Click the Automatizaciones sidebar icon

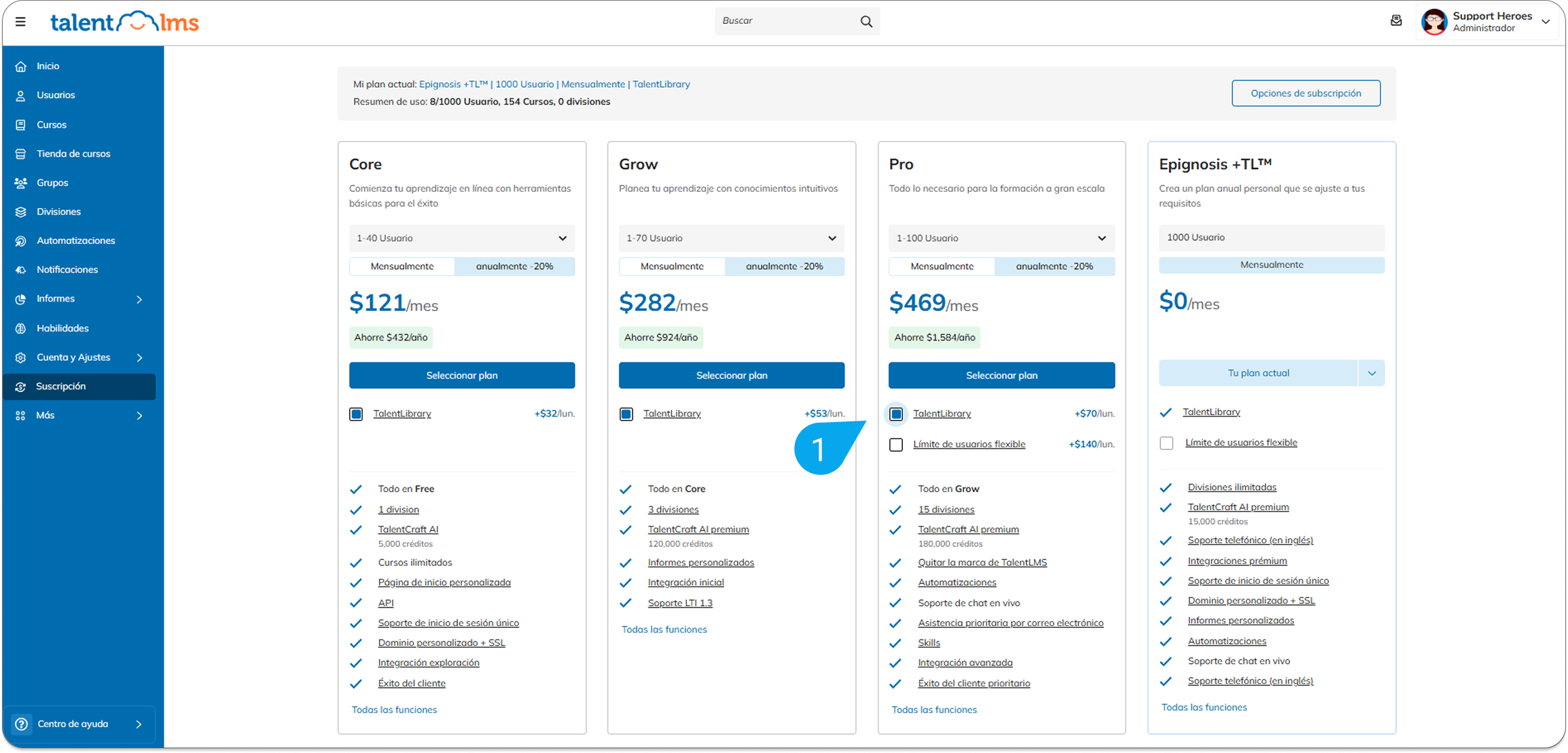pos(21,241)
